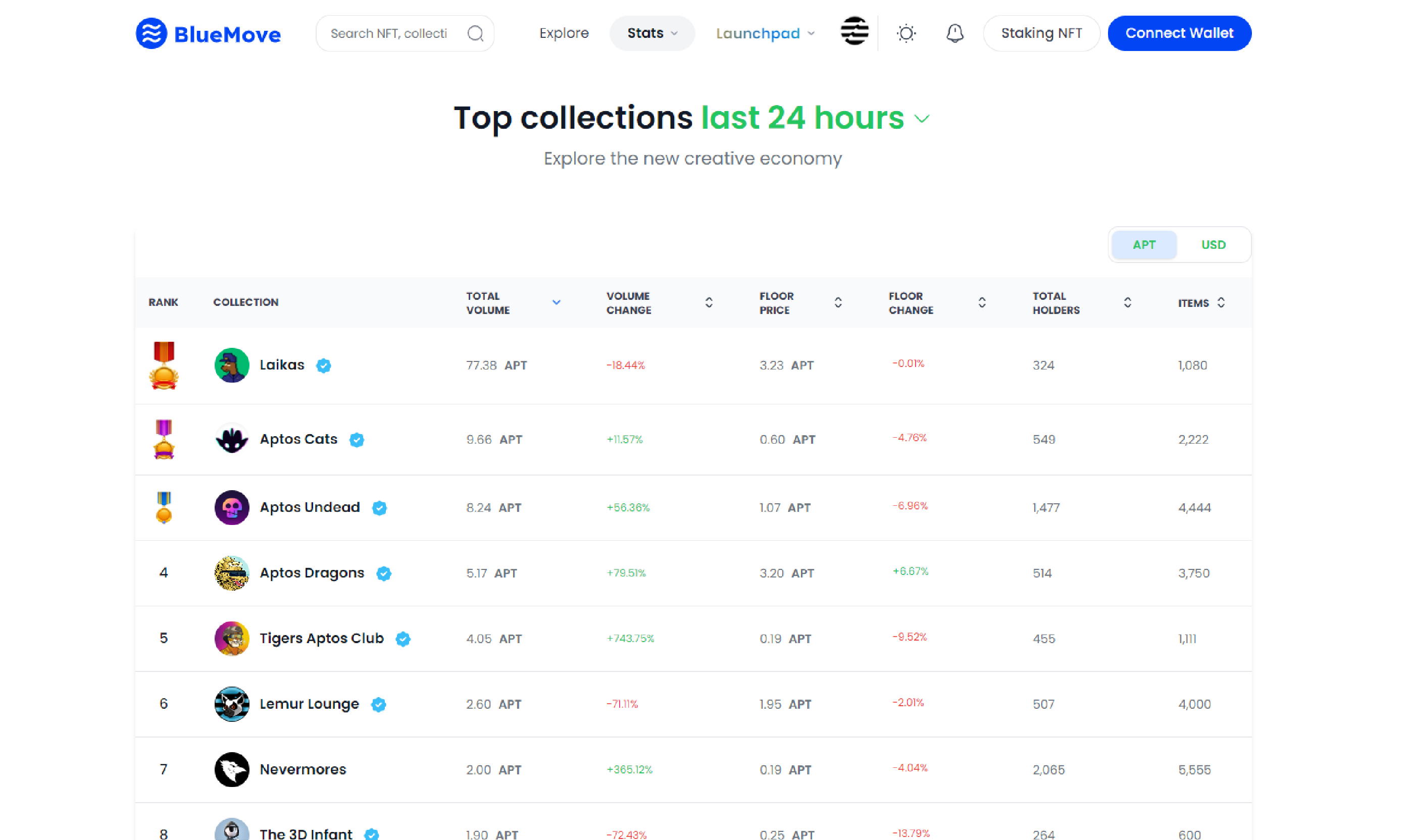1411x840 pixels.
Task: Click the Rank column header
Action: (163, 302)
